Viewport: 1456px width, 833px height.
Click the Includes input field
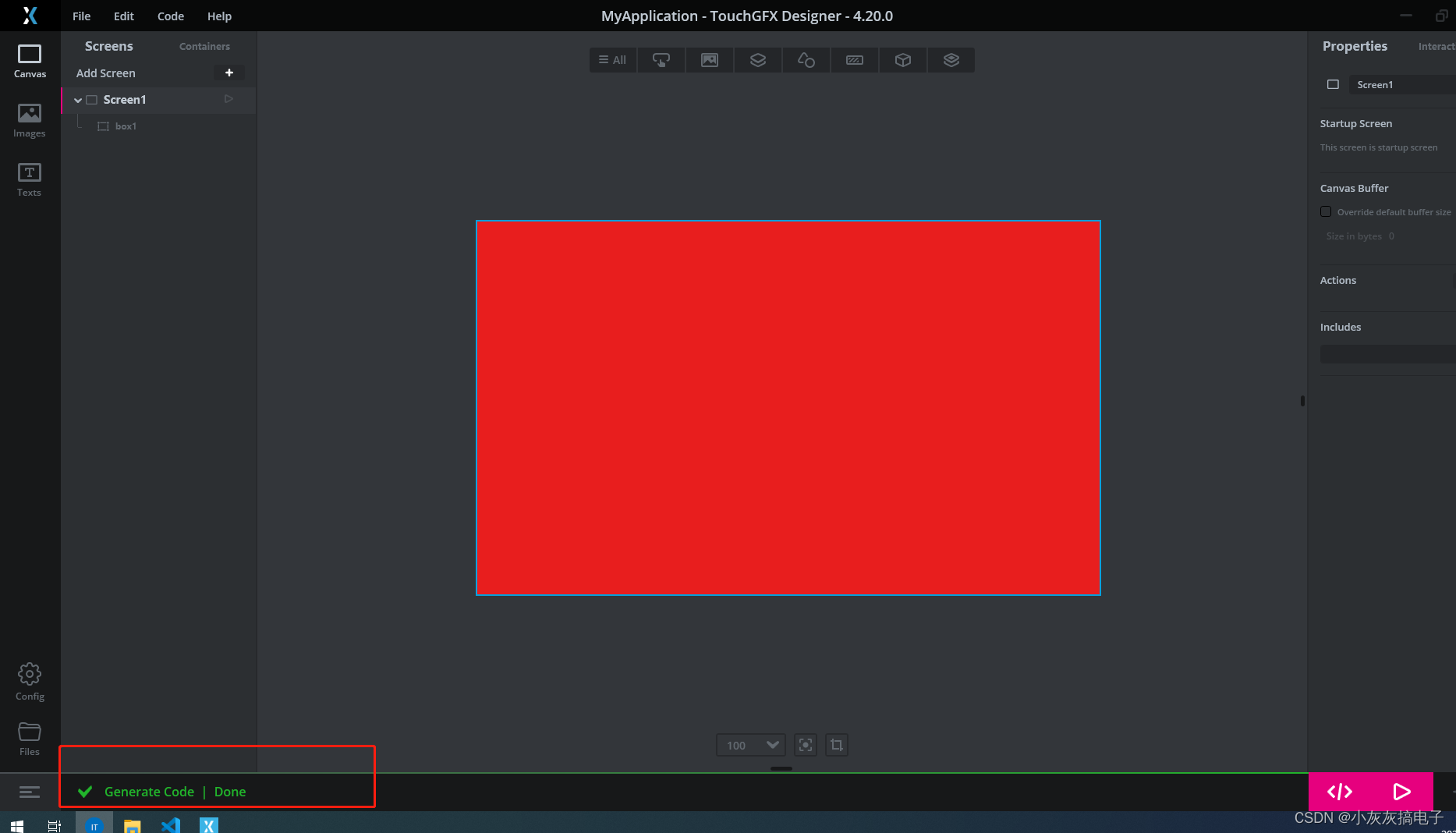point(1388,354)
